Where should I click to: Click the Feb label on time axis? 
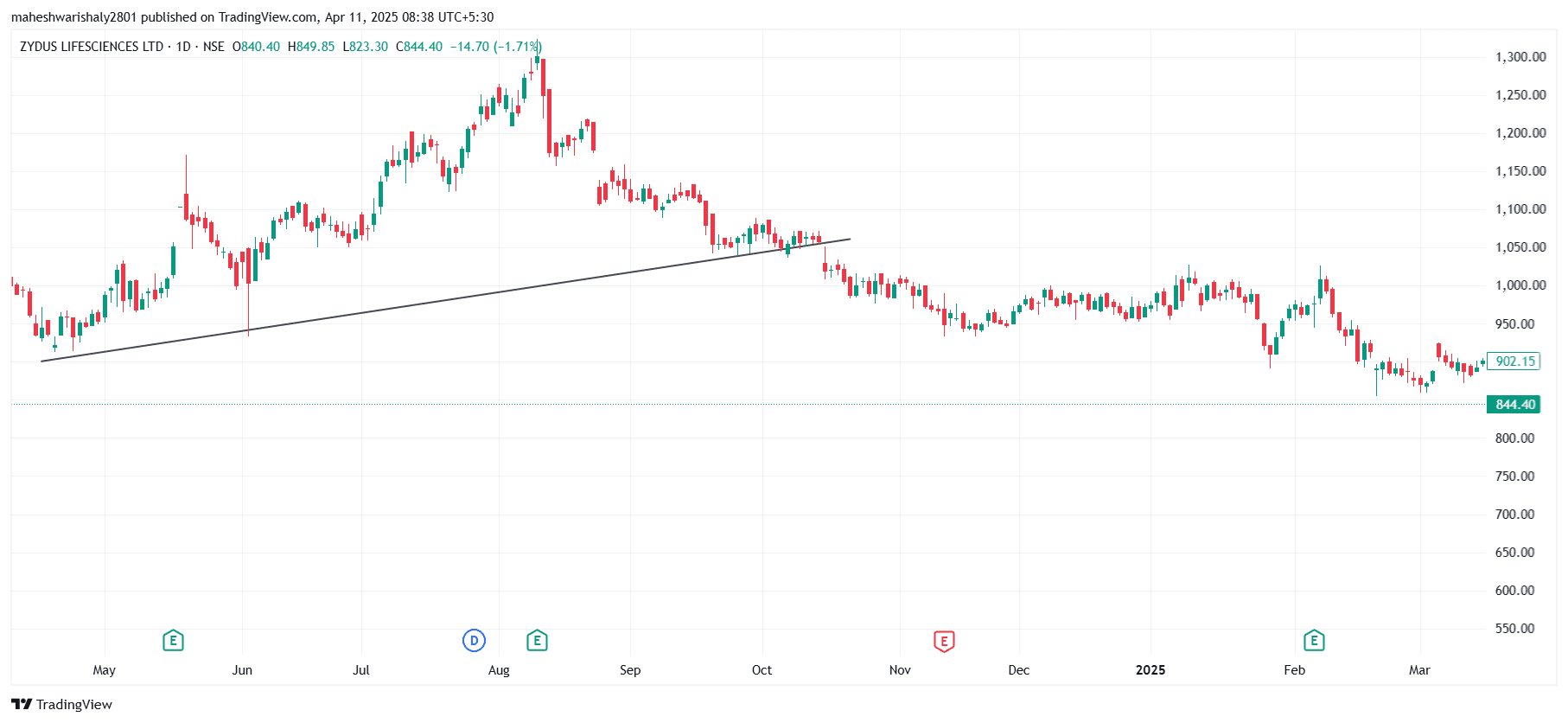point(1295,670)
